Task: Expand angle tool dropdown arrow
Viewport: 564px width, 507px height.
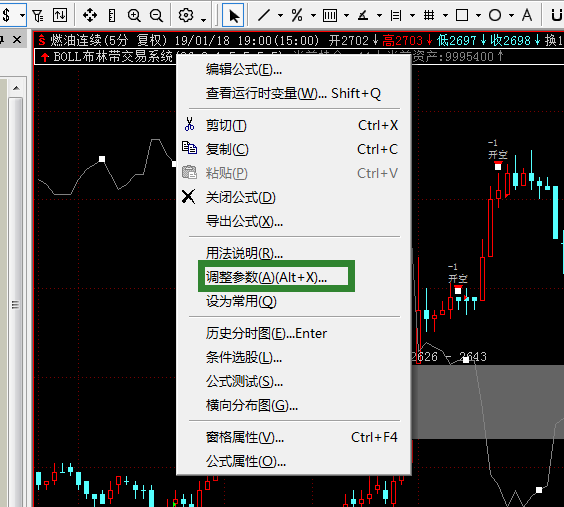Action: (x=379, y=16)
